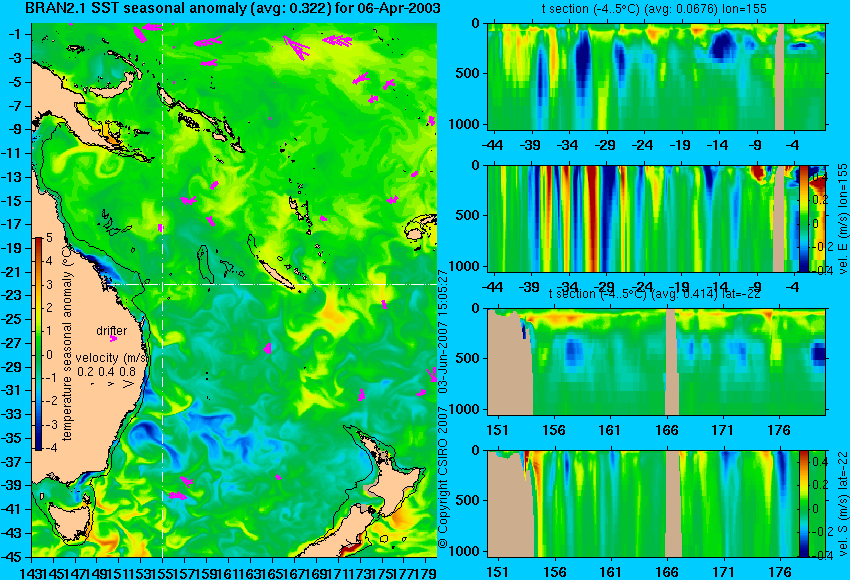The height and width of the screenshot is (580, 850).
Task: Click the 'vel. E (m/s) lon=155' axis label
Action: 843,218
